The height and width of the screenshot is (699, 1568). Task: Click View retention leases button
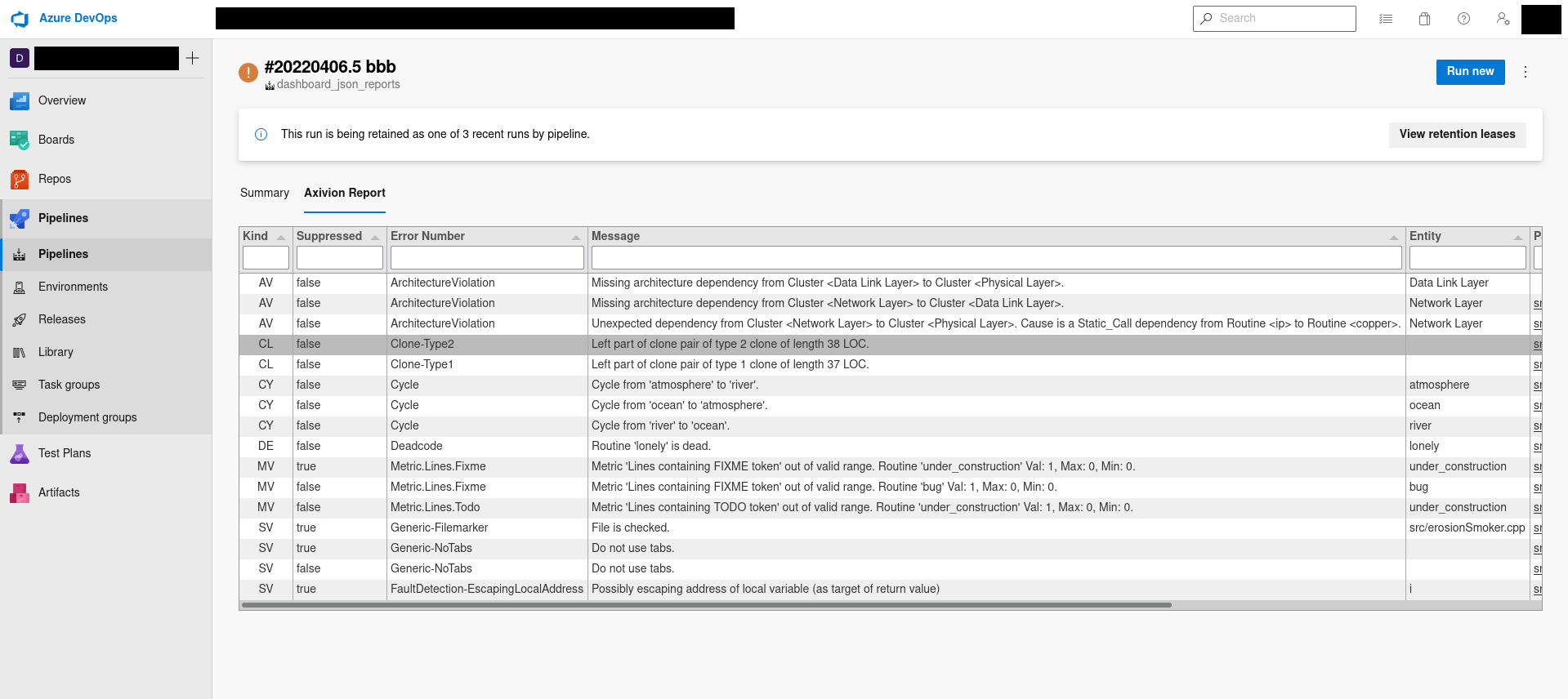click(x=1457, y=135)
